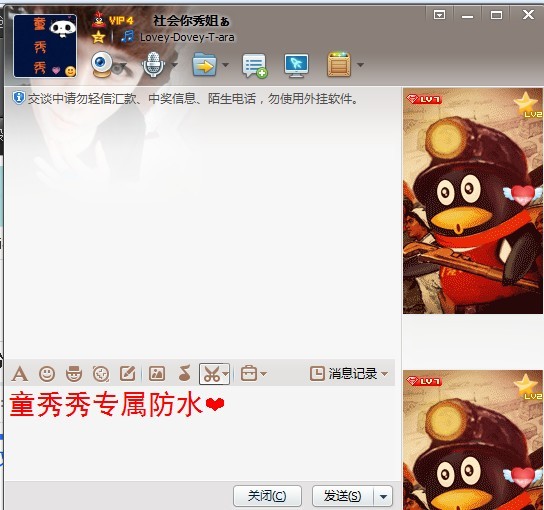Open handwriting input pencil icon
Image resolution: width=544 pixels, height=510 pixels.
tap(128, 374)
